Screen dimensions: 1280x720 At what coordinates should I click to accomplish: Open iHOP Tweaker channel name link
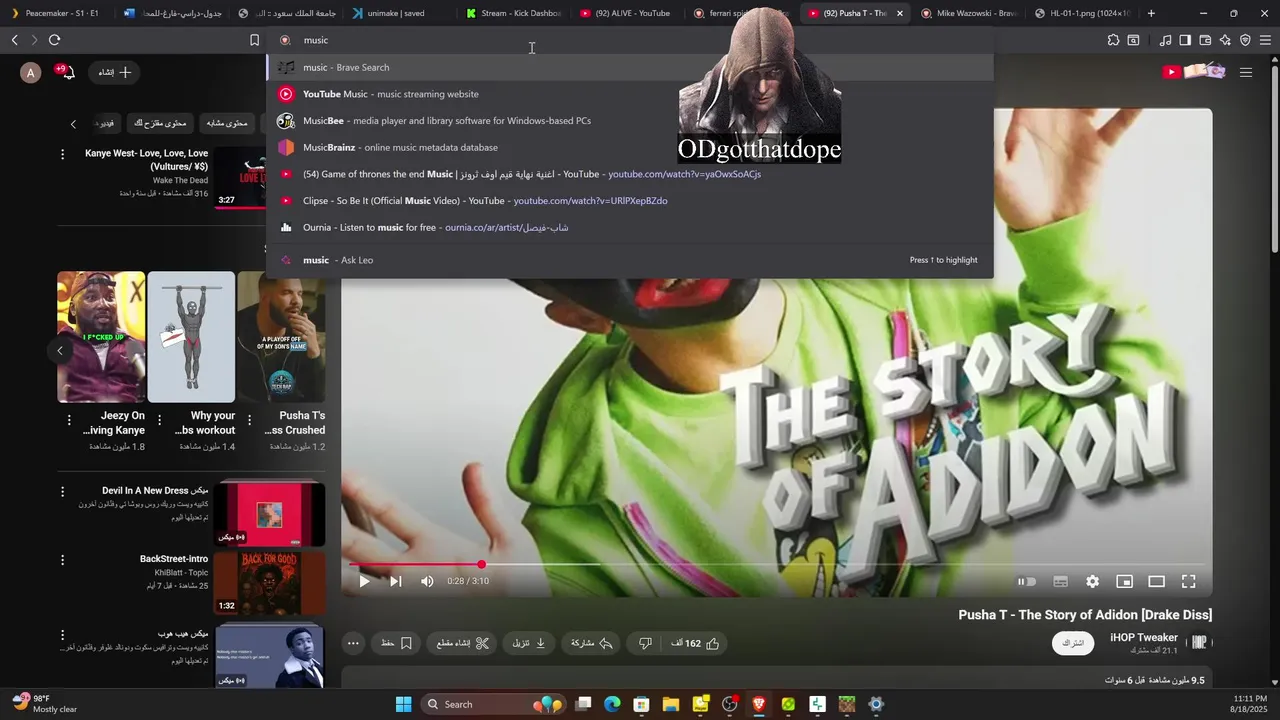[x=1144, y=637]
